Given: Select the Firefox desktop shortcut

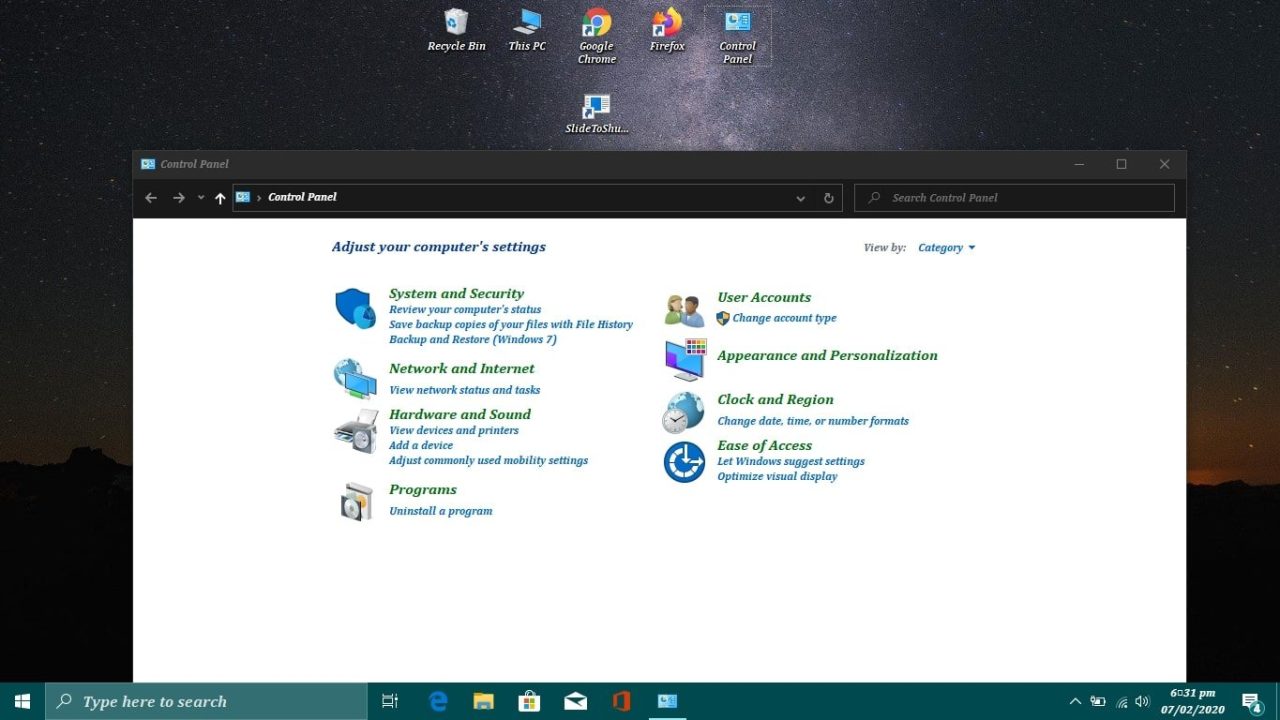Looking at the screenshot, I should pyautogui.click(x=667, y=30).
